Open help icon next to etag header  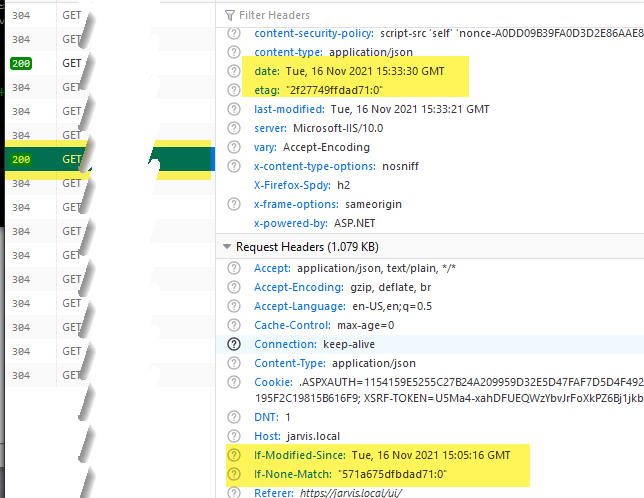[234, 90]
